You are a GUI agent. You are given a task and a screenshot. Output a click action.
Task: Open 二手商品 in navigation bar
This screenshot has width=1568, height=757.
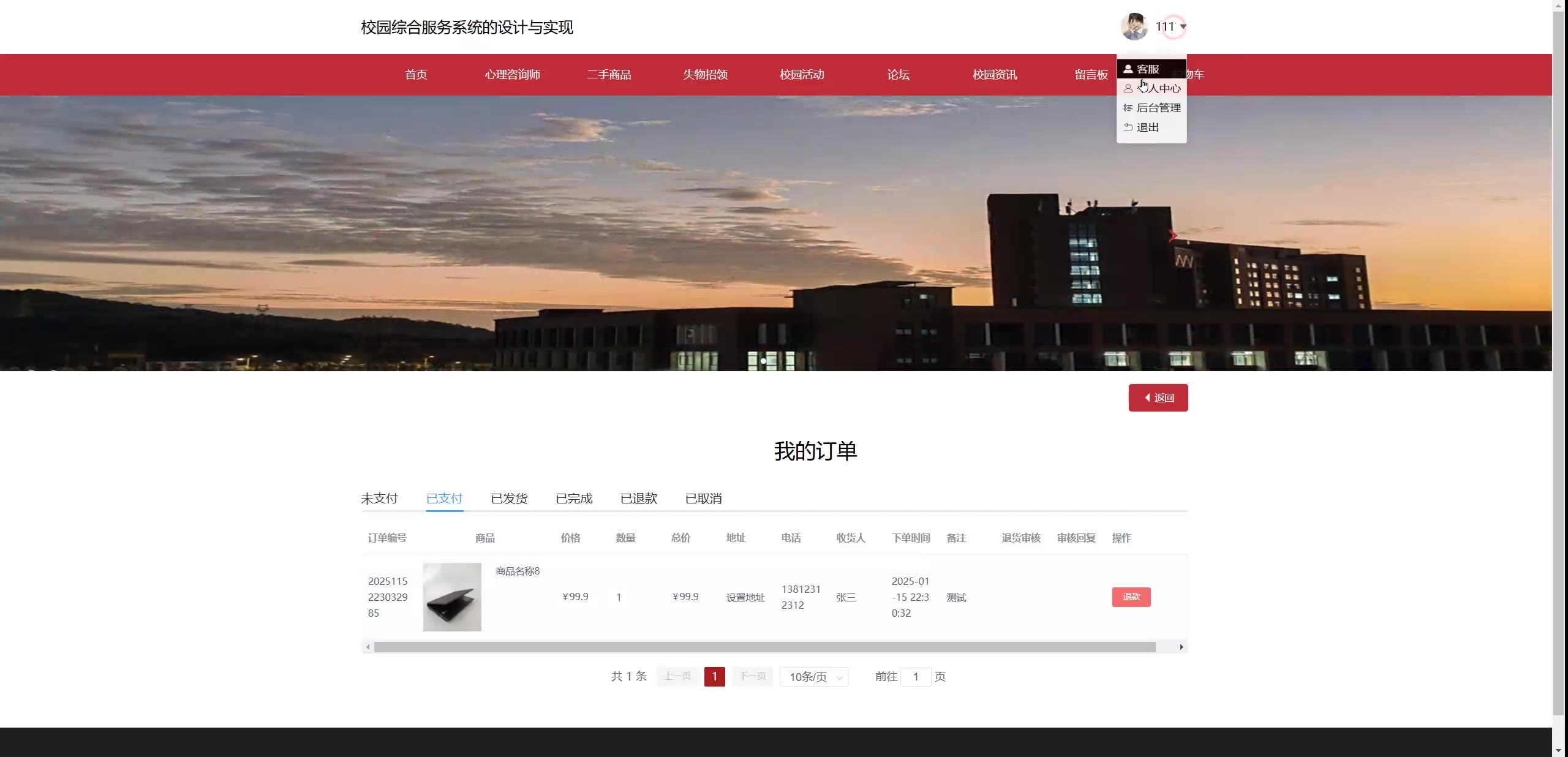(609, 75)
